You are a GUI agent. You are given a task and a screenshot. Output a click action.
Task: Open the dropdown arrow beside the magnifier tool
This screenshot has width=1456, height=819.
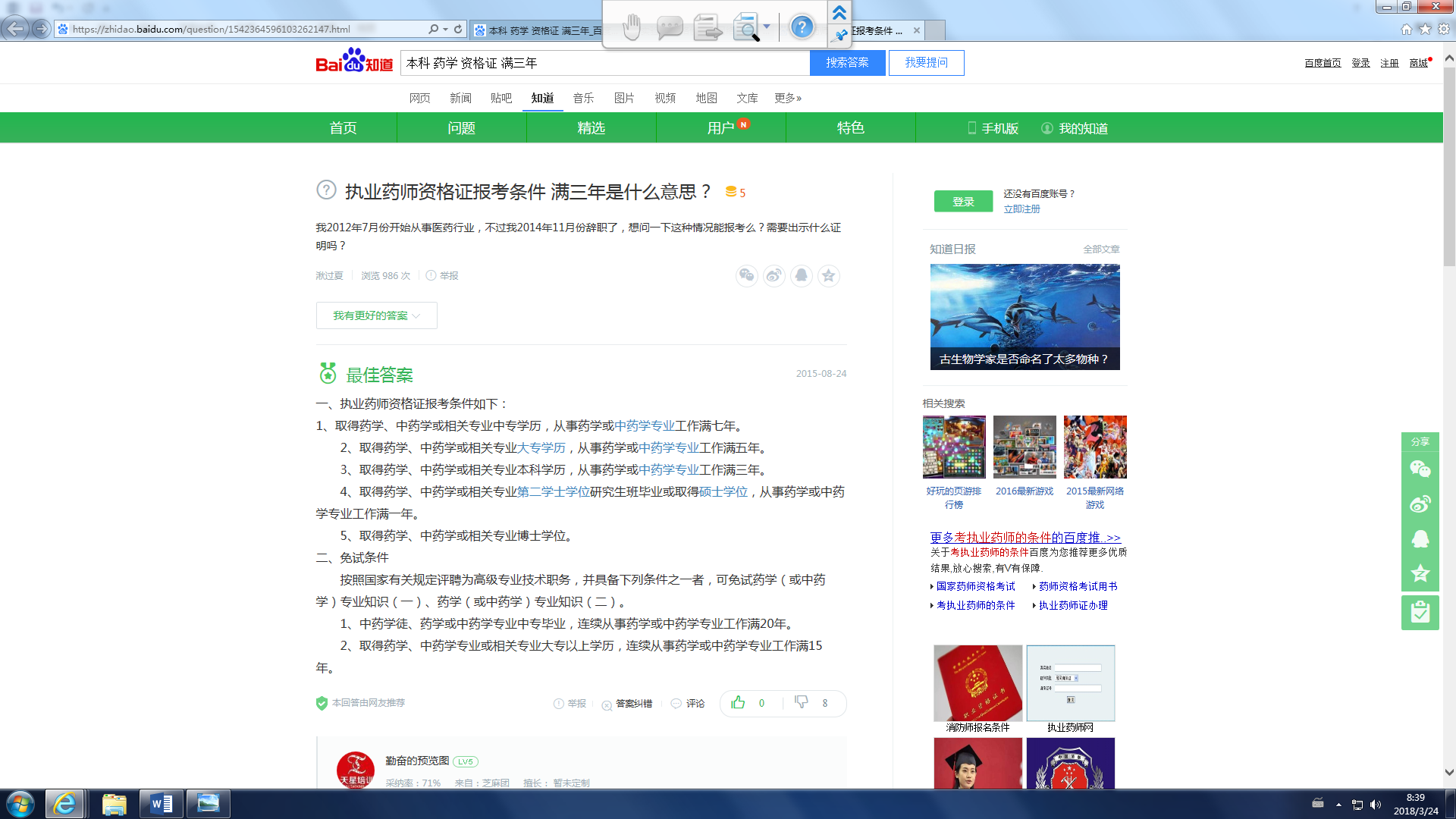[x=767, y=27]
